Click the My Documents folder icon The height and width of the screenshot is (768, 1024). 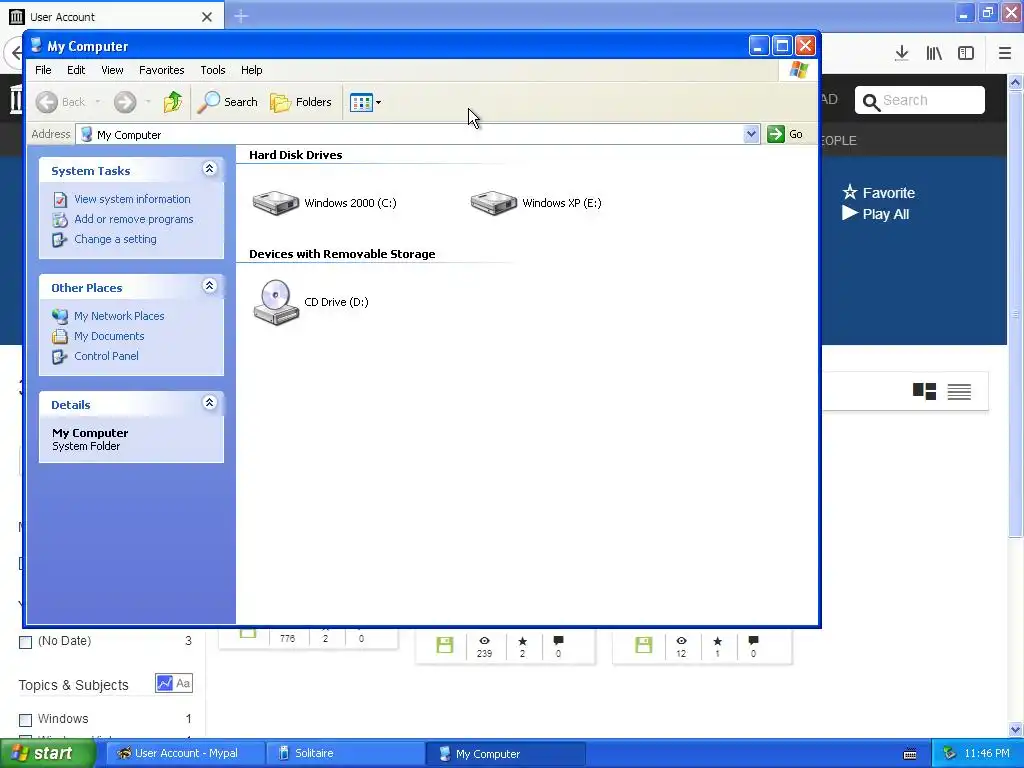(59, 336)
